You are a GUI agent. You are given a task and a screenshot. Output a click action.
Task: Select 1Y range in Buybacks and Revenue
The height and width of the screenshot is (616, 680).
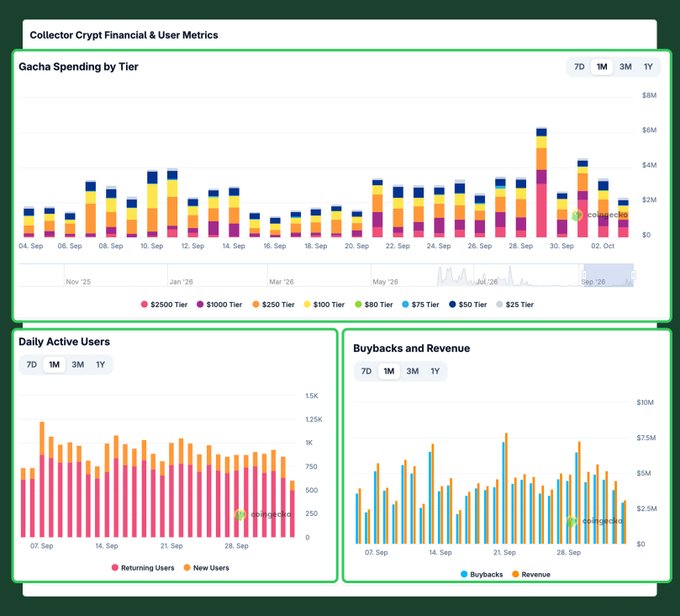point(435,371)
